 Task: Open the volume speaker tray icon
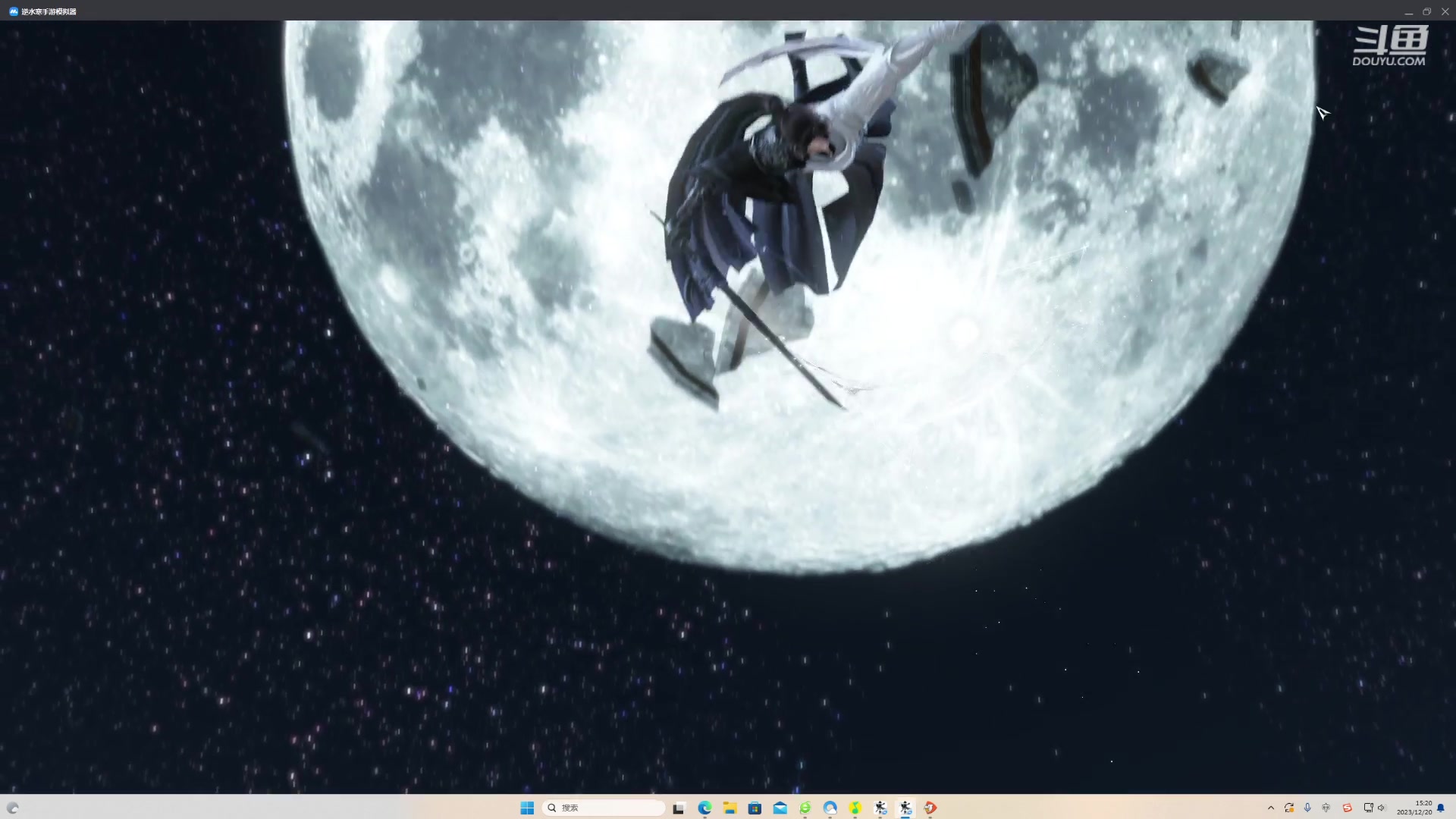pyautogui.click(x=1382, y=808)
